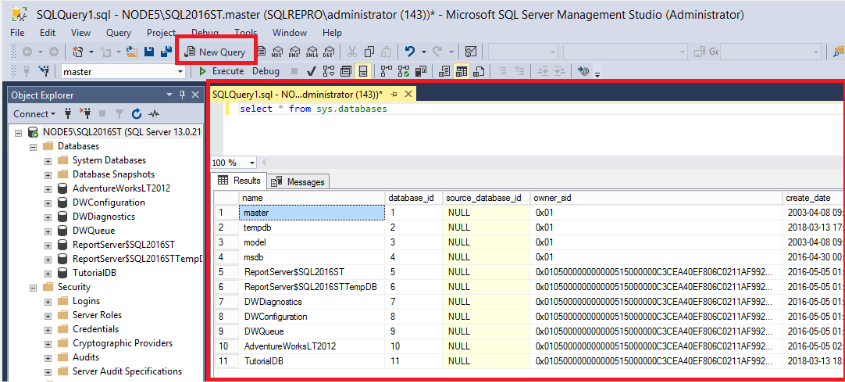The height and width of the screenshot is (382, 845).
Task: Click the Refresh icon in Object Explorer
Action: pos(137,114)
